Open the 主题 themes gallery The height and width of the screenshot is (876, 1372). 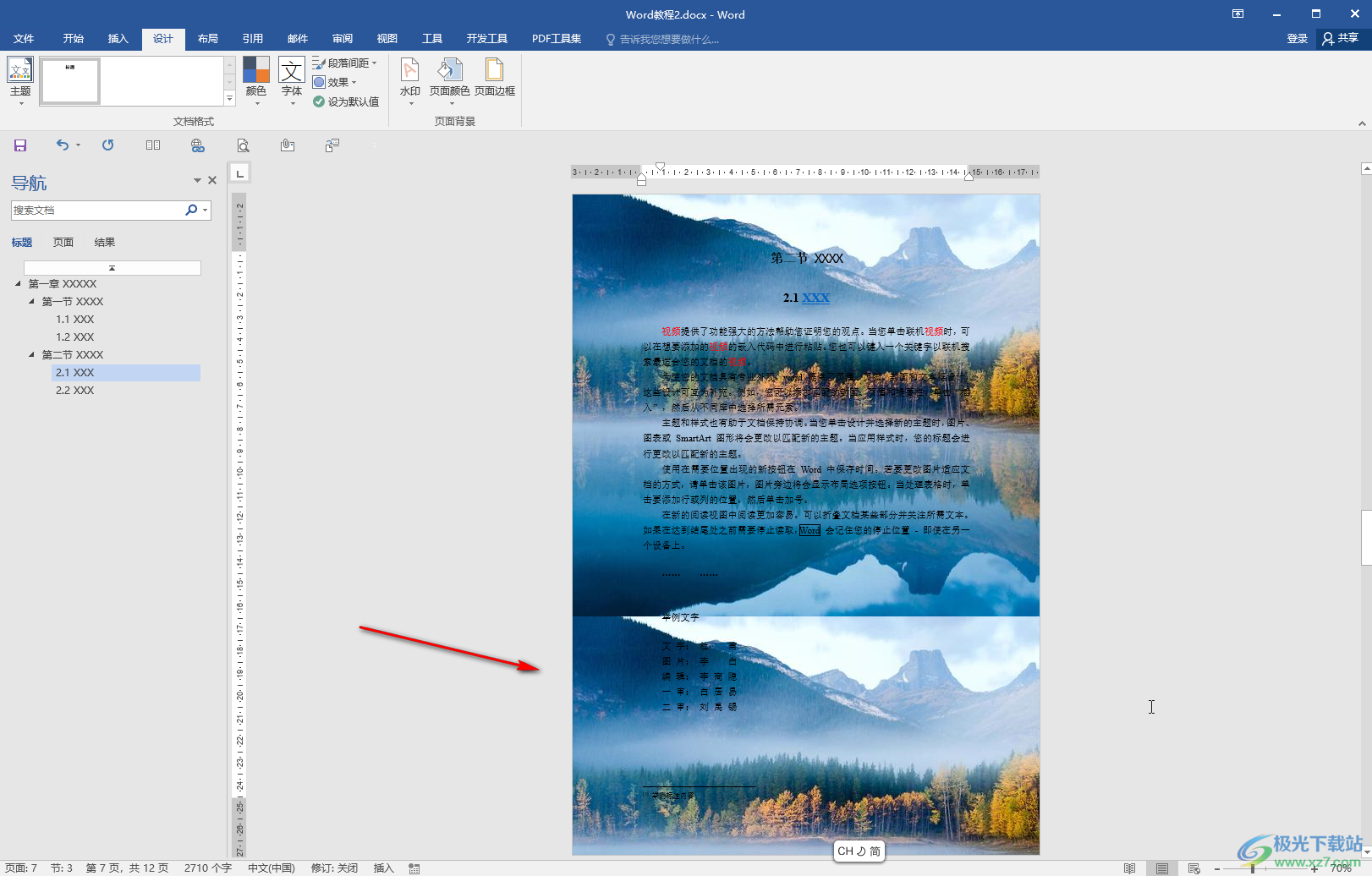20,81
